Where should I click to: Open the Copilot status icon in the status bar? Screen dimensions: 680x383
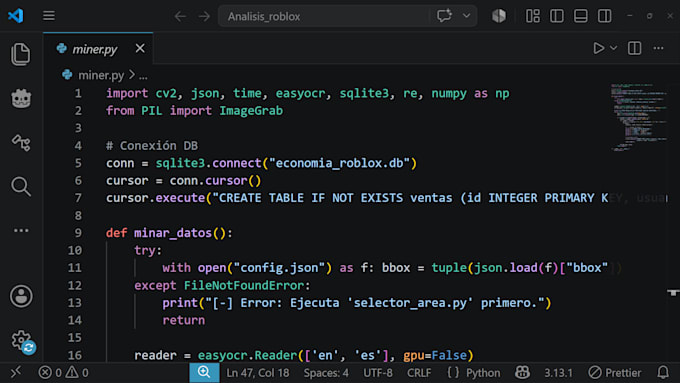(522, 373)
